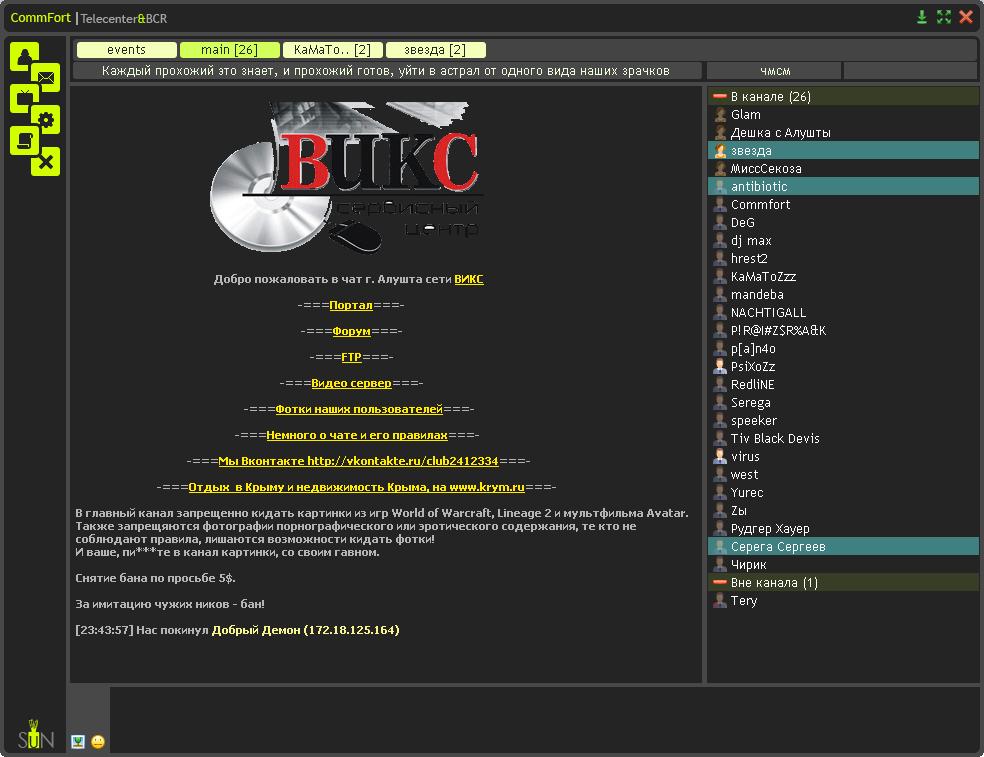Click in the message input field

[x=540, y=718]
